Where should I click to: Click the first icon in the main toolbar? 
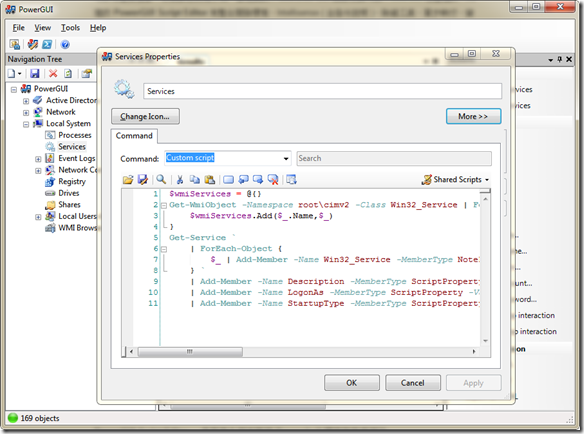[x=15, y=44]
